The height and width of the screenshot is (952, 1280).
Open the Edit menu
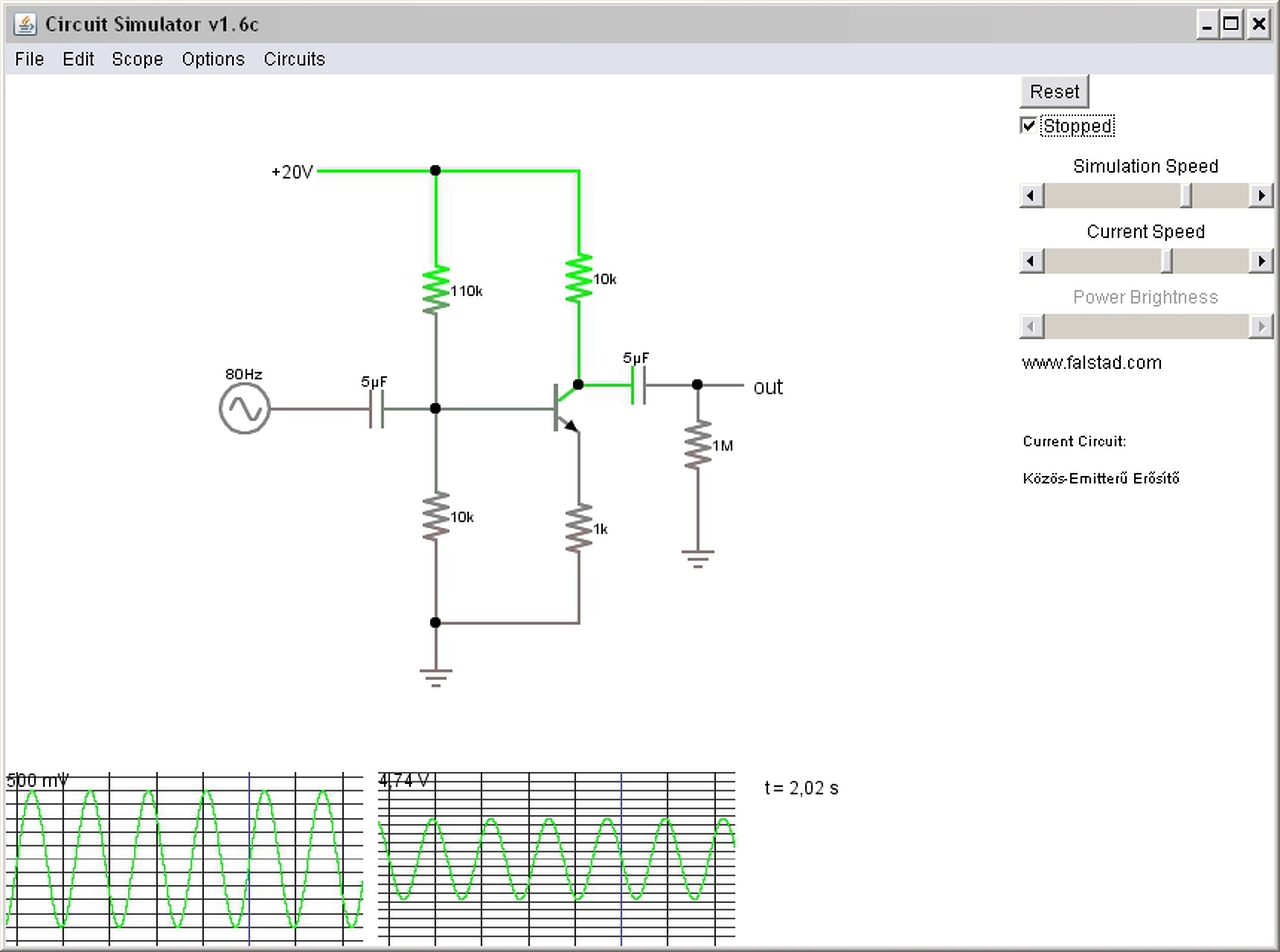(x=78, y=59)
